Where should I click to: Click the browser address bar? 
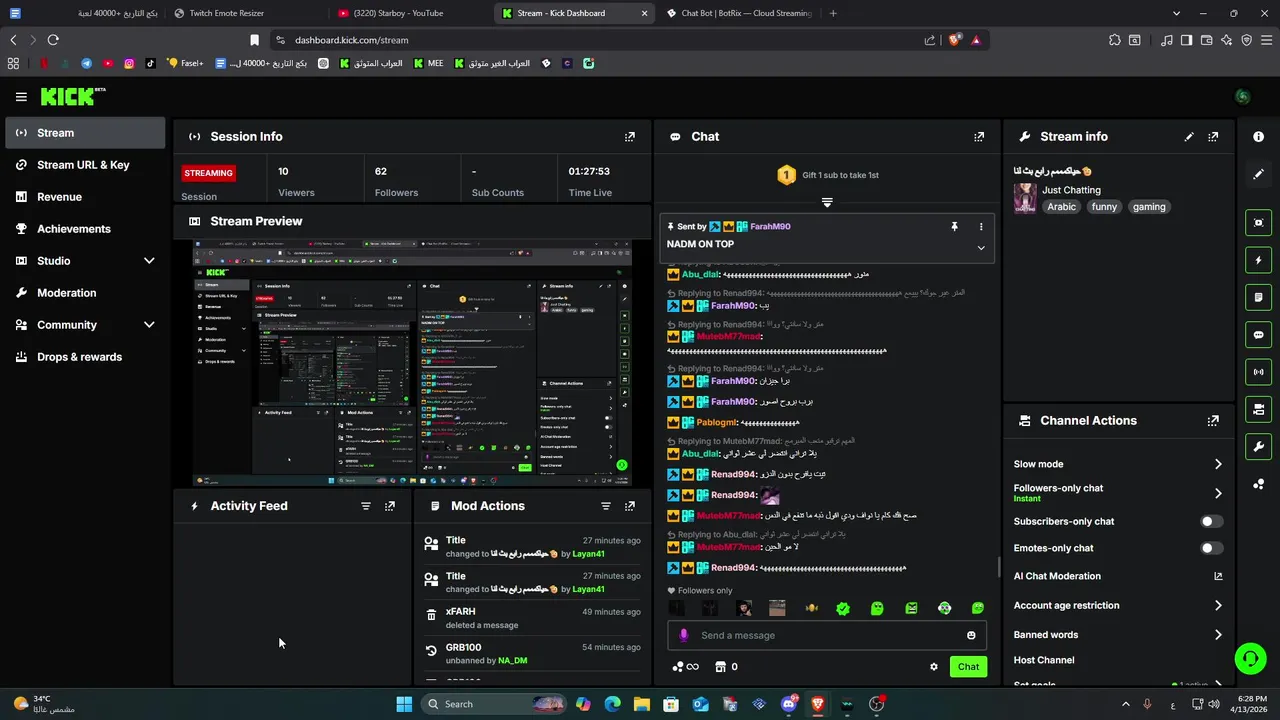coord(600,40)
